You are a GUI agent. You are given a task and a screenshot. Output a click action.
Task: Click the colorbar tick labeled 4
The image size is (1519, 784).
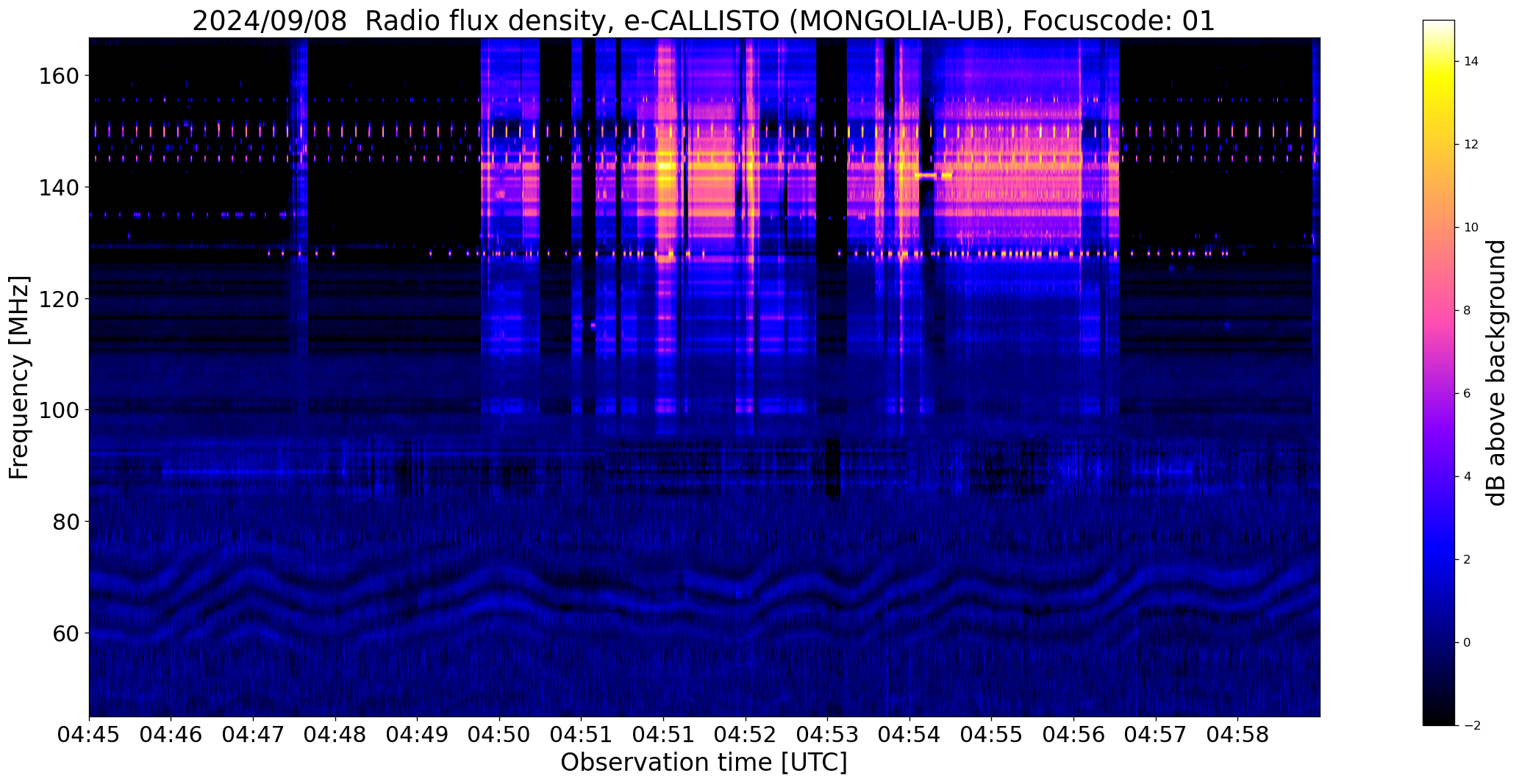[1468, 477]
